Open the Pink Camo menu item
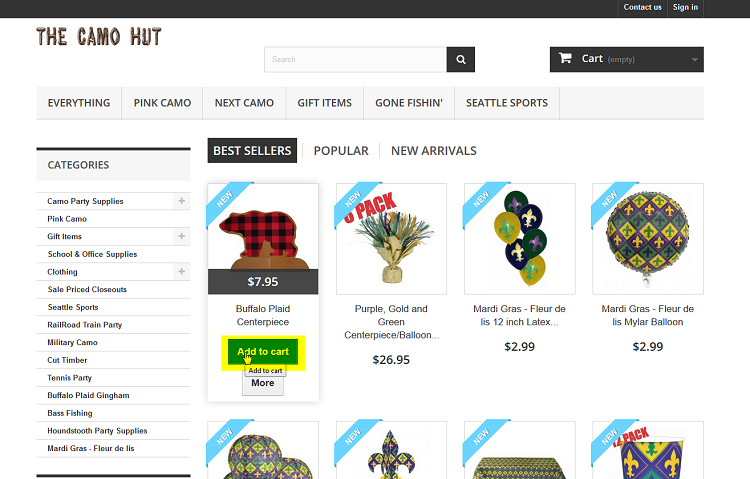 (x=162, y=103)
